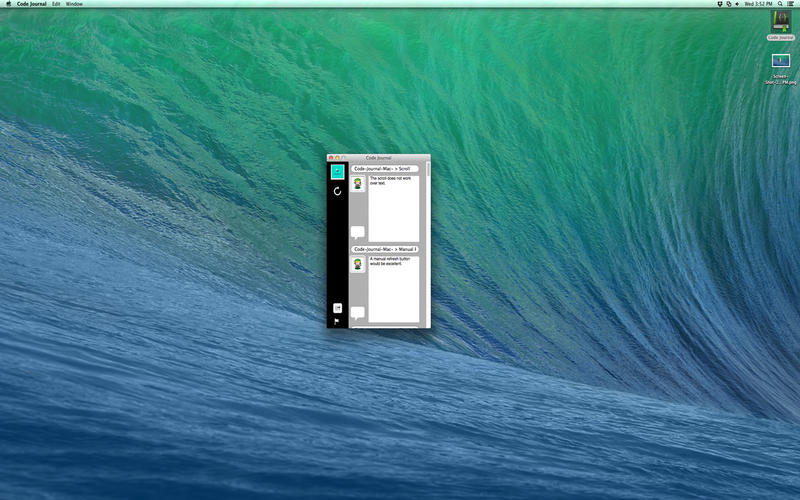
Task: Open comment bubble on the Manual refresh issue
Action: (358, 313)
